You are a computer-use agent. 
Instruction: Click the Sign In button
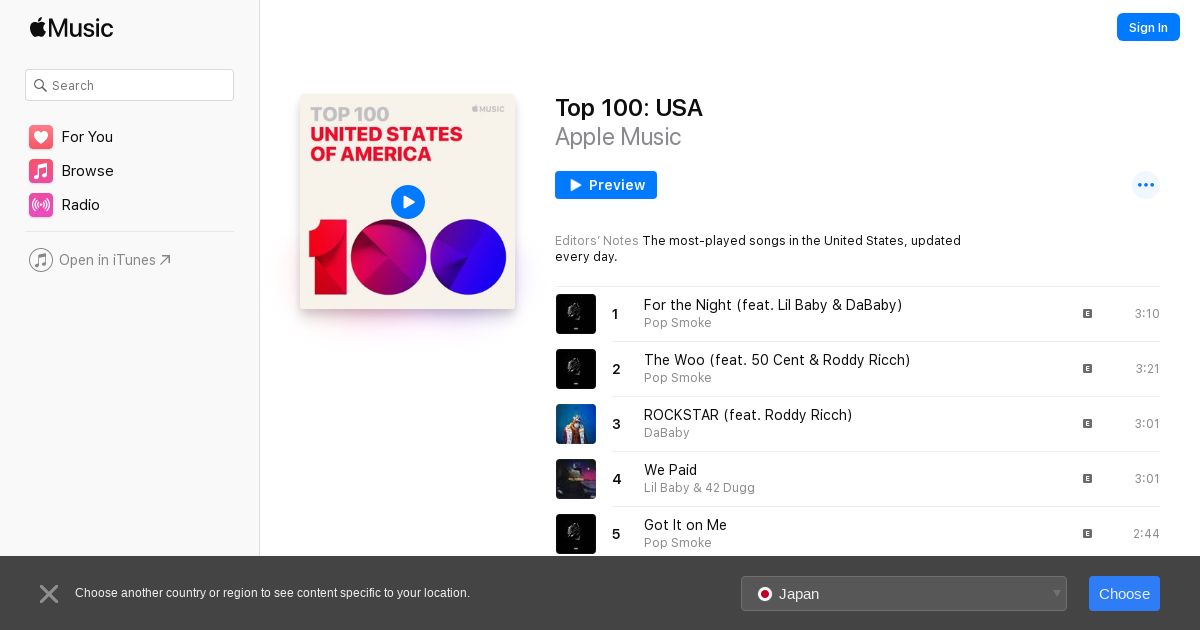pos(1148,28)
